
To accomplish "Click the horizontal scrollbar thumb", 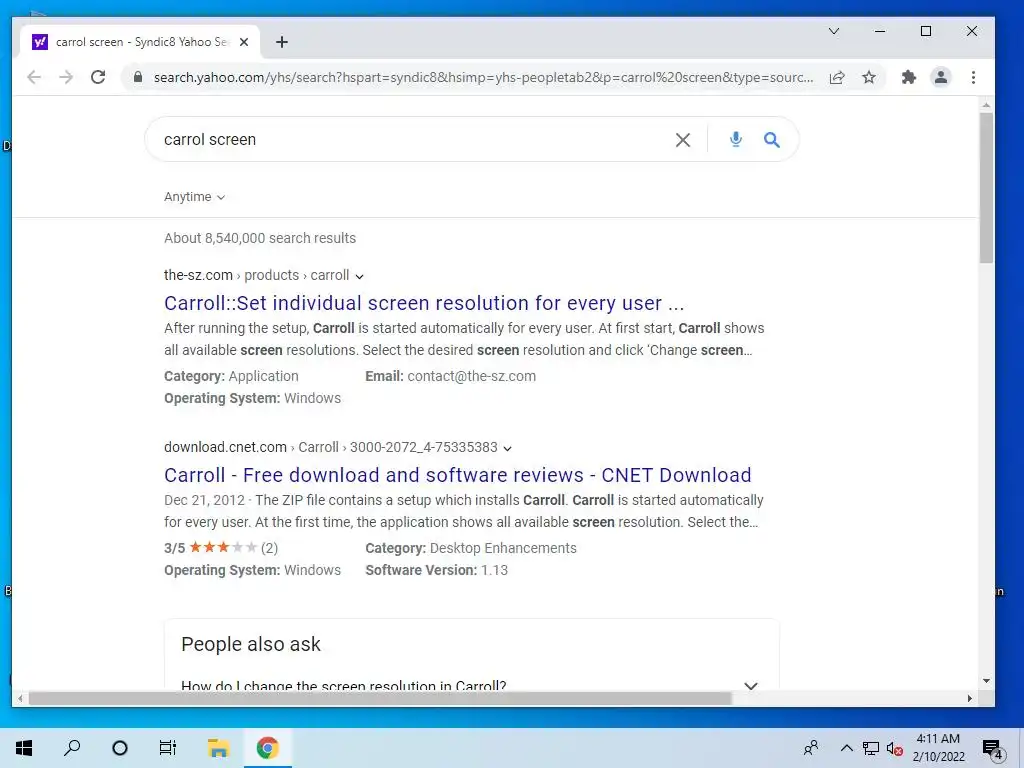I will [x=379, y=698].
